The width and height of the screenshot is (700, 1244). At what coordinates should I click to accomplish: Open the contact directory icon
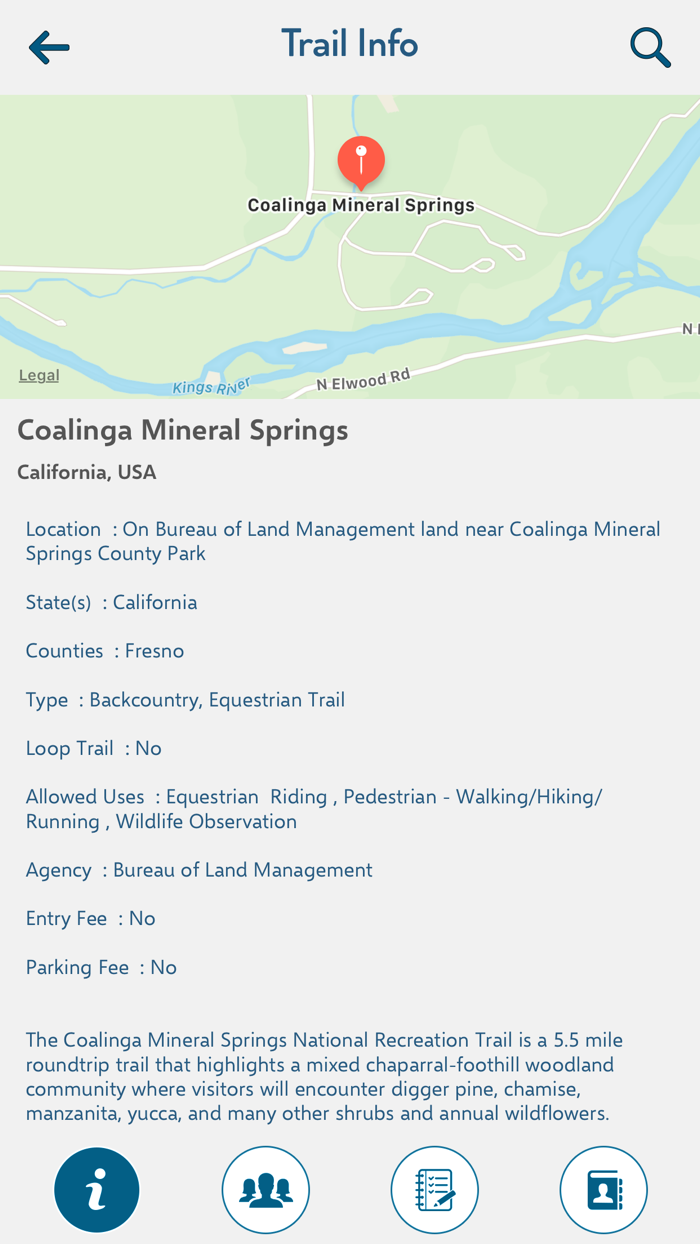[604, 1190]
